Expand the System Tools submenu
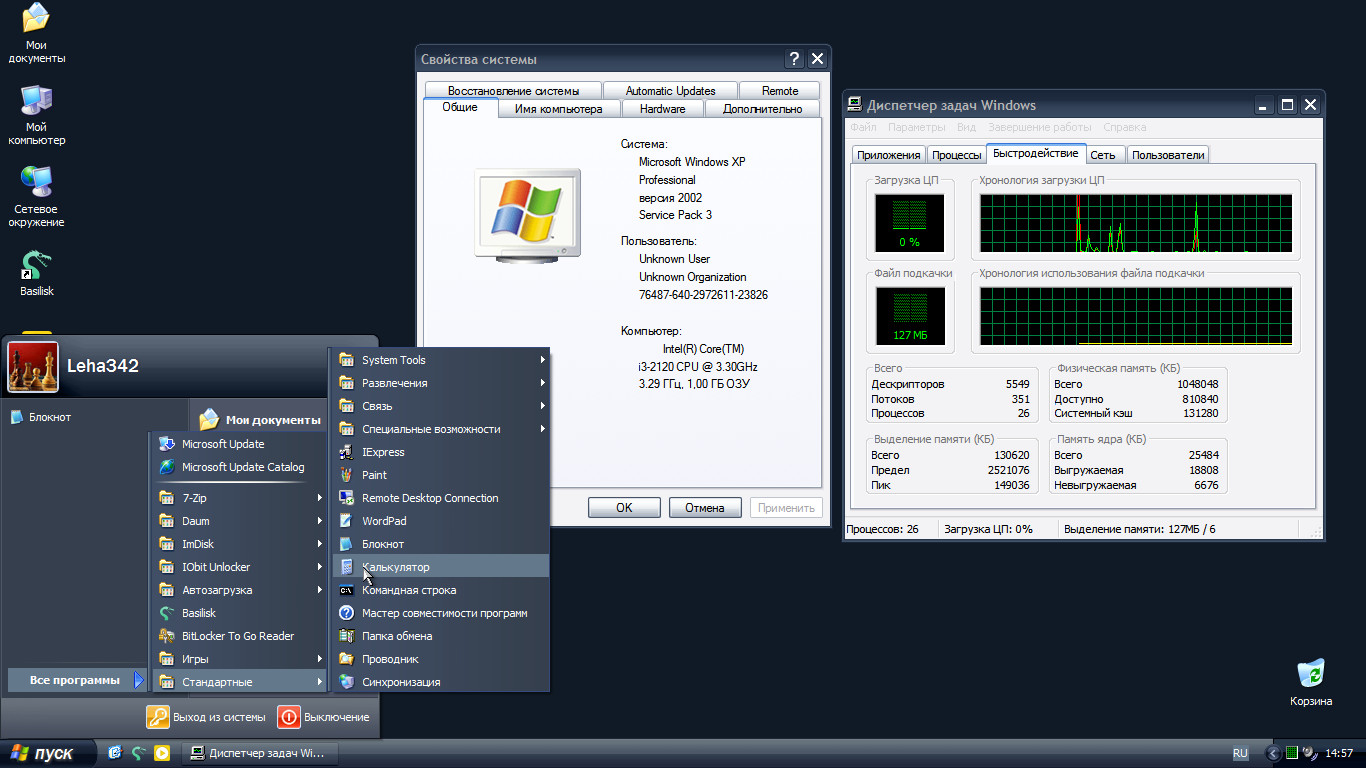1366x768 pixels. [441, 360]
